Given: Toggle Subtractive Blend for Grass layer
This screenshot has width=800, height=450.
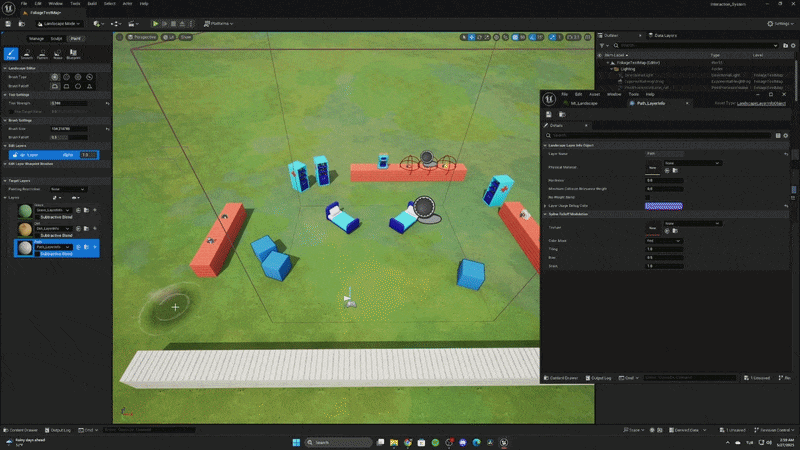Looking at the screenshot, I should [37, 217].
